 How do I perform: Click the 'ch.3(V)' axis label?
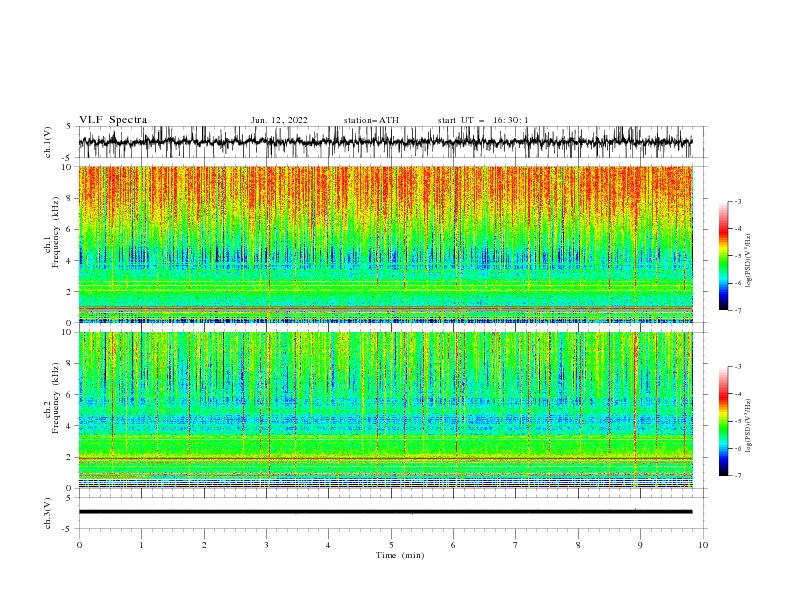pyautogui.click(x=48, y=513)
